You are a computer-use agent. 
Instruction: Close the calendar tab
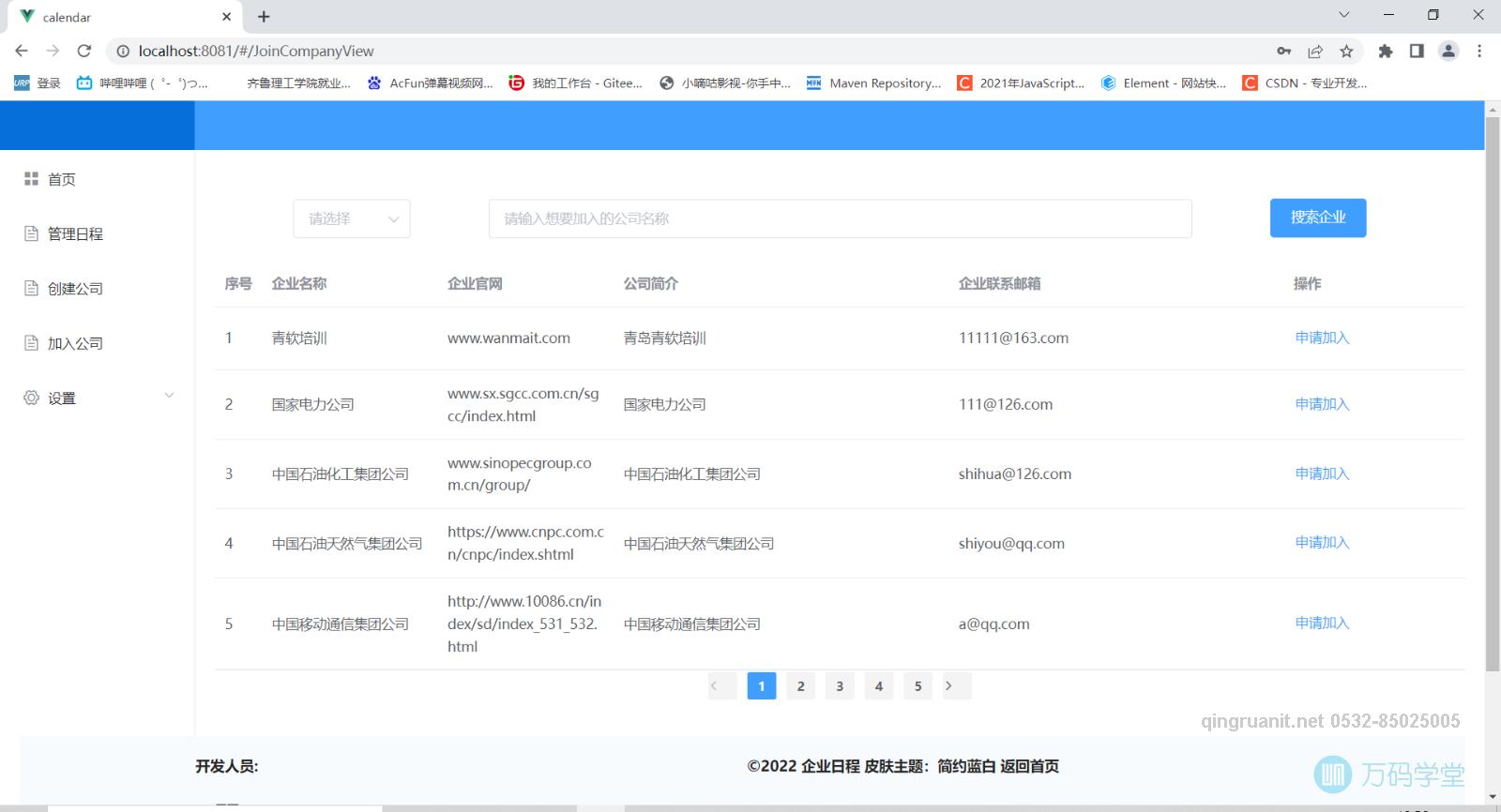tap(226, 17)
